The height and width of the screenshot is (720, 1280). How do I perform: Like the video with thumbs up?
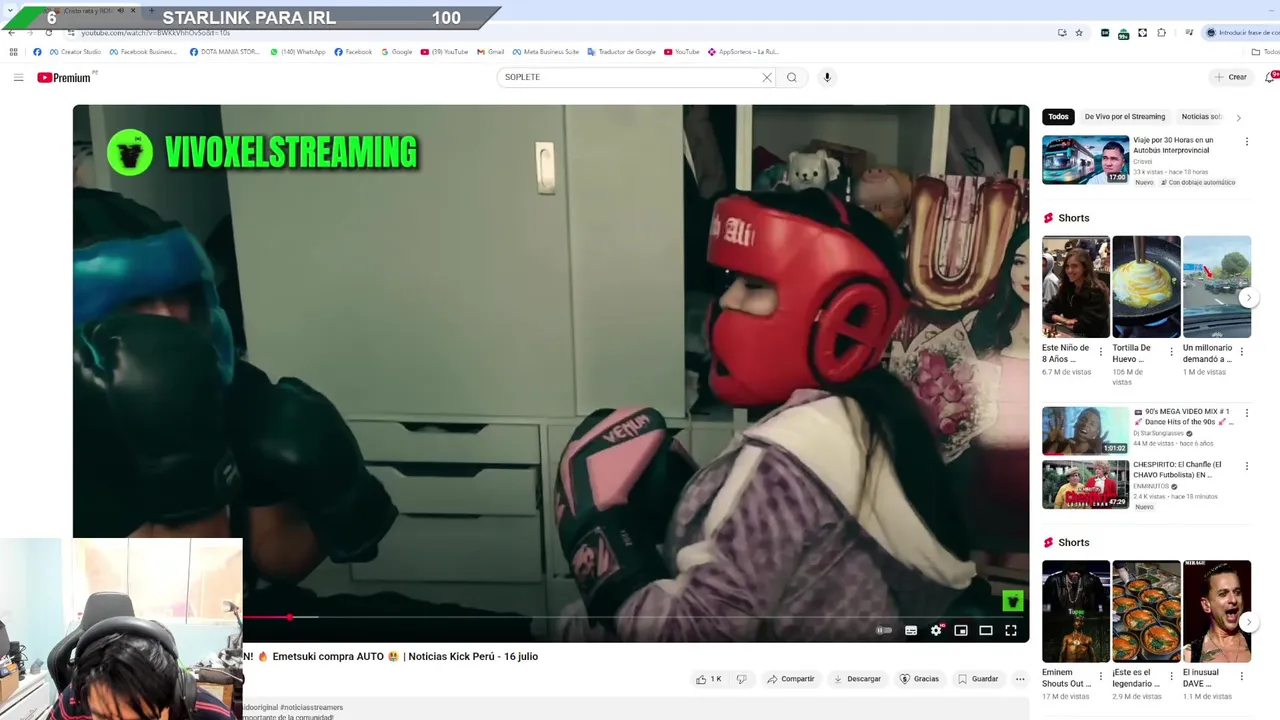point(709,679)
